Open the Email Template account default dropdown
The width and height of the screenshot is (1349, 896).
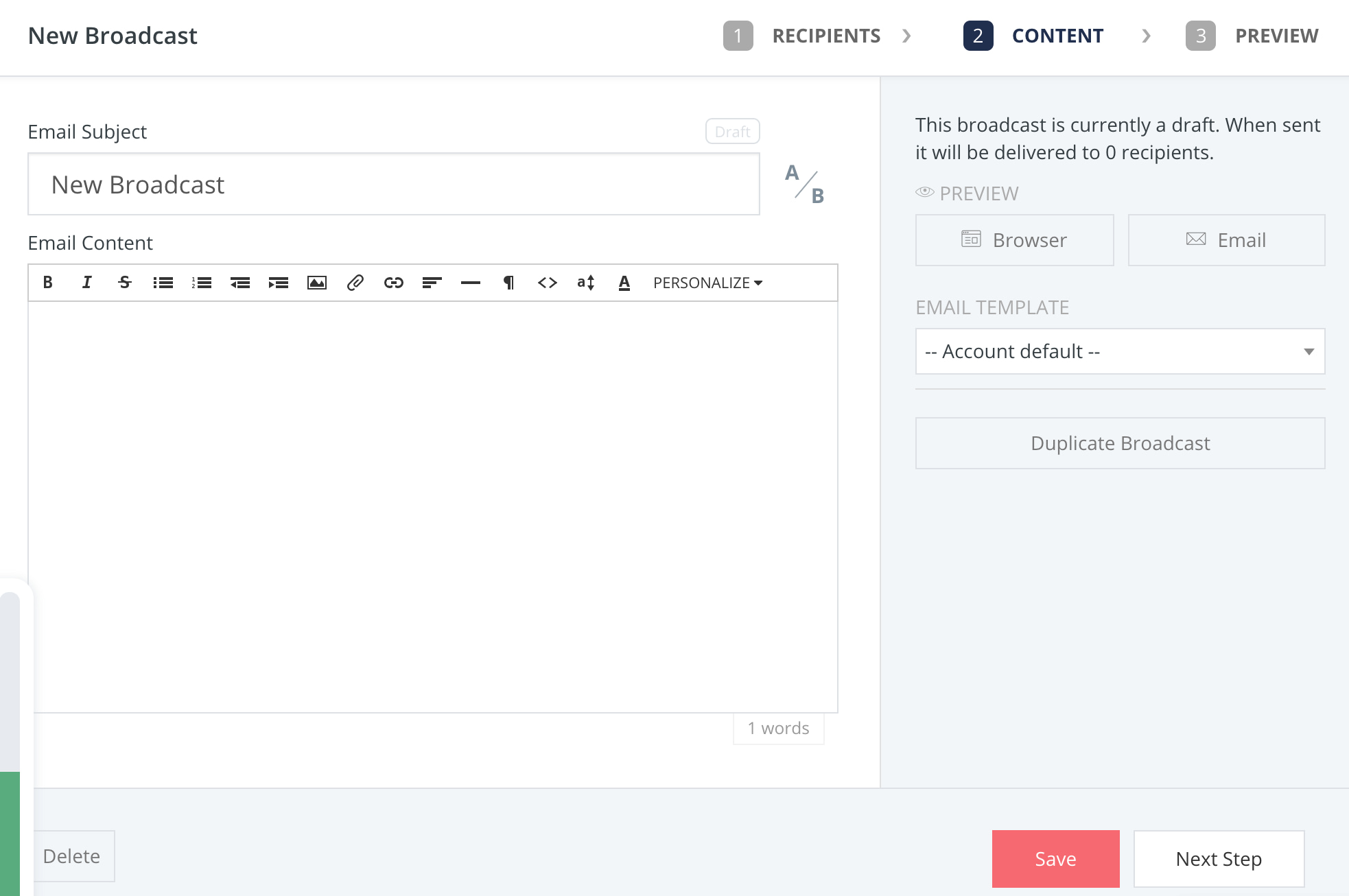click(1119, 351)
